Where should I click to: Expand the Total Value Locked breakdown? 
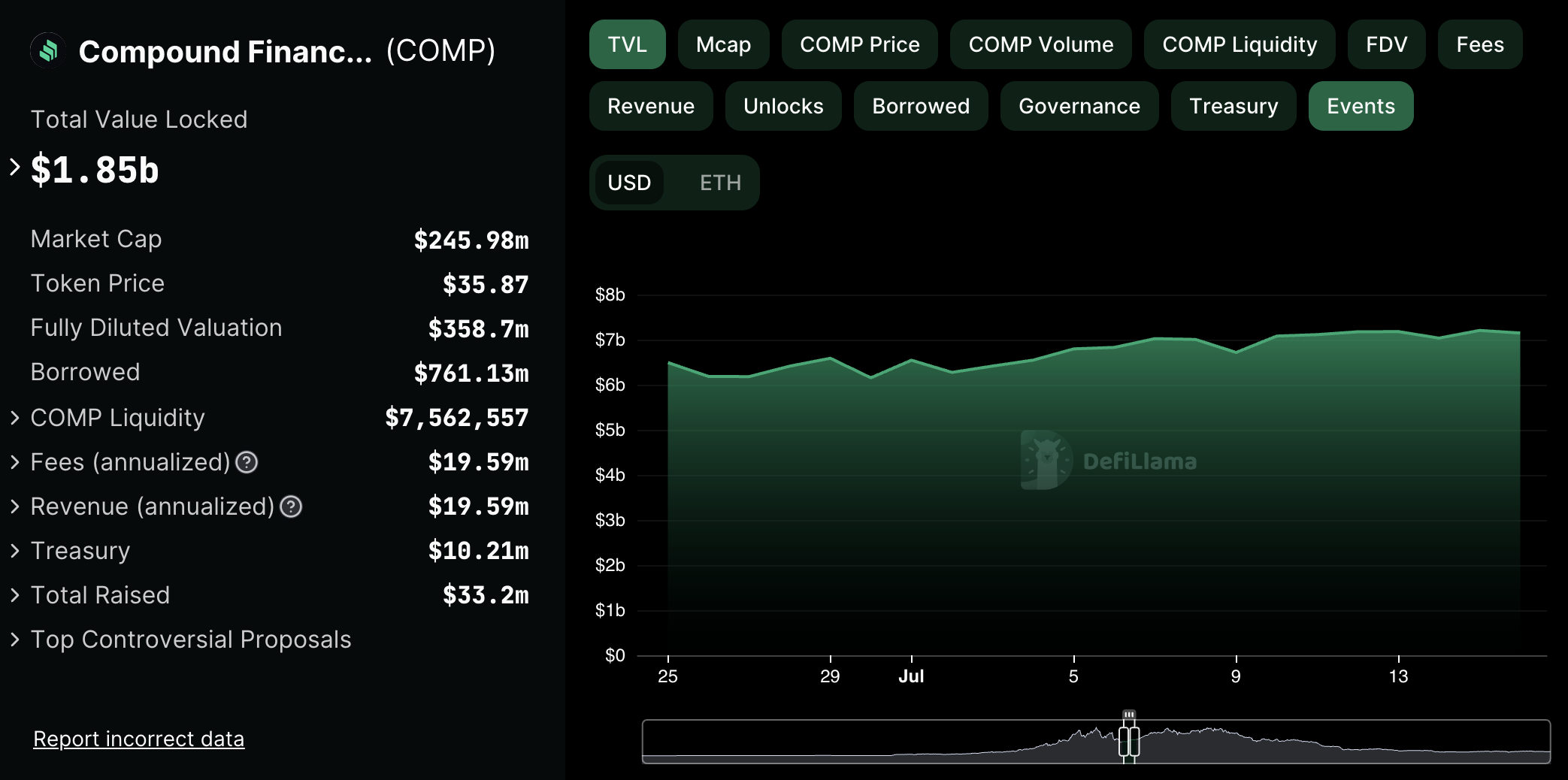click(x=15, y=167)
